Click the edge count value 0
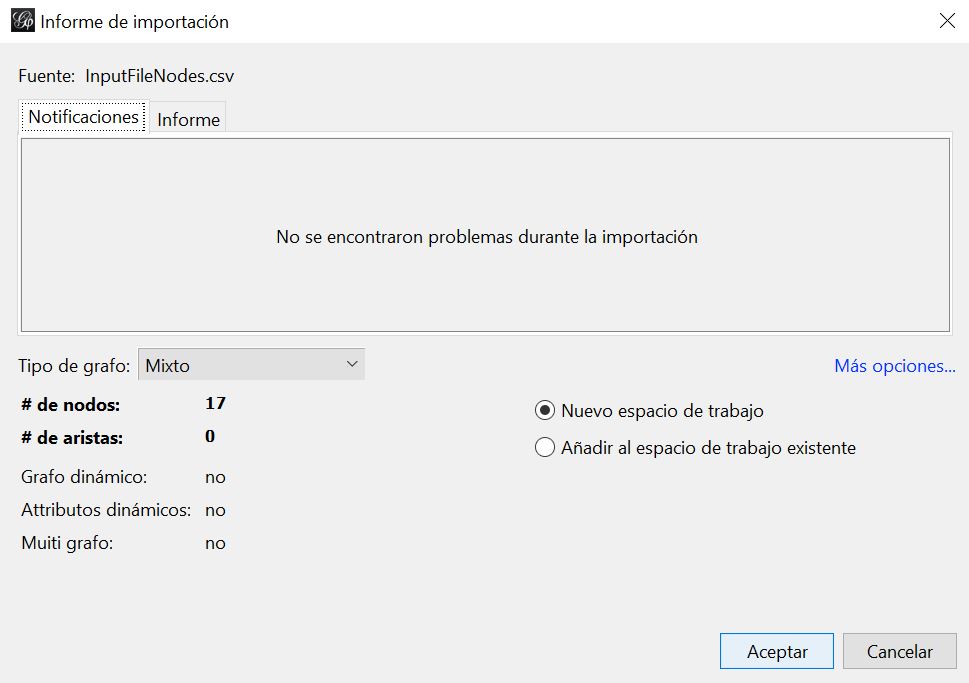Screen dimensions: 969x683 (x=210, y=437)
